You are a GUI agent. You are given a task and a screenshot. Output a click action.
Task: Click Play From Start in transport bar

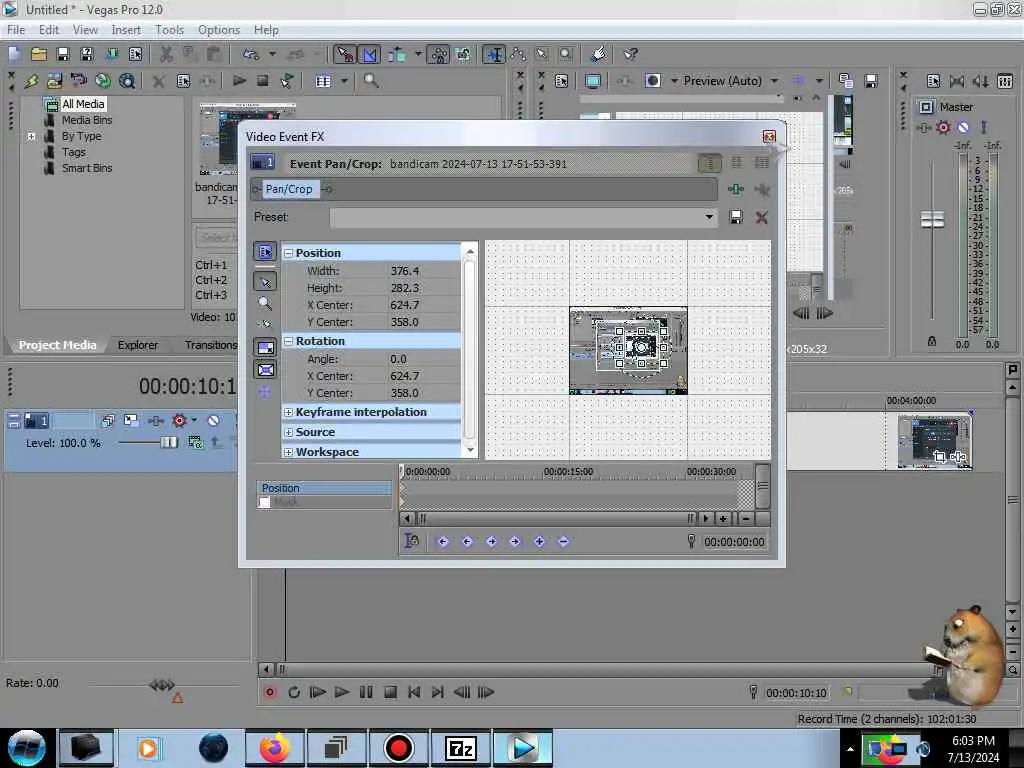point(317,692)
